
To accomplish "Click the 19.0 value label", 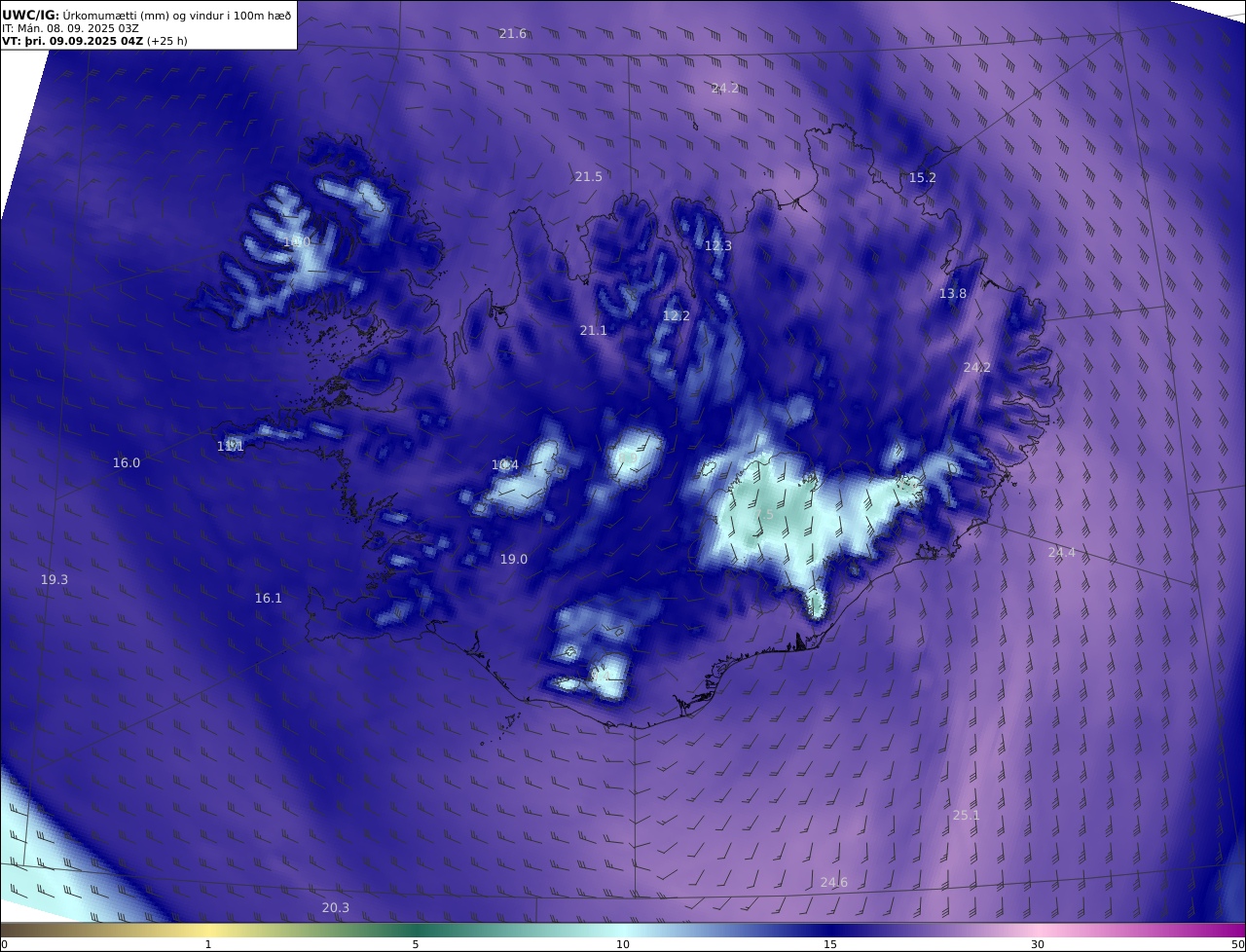I will 513,560.
